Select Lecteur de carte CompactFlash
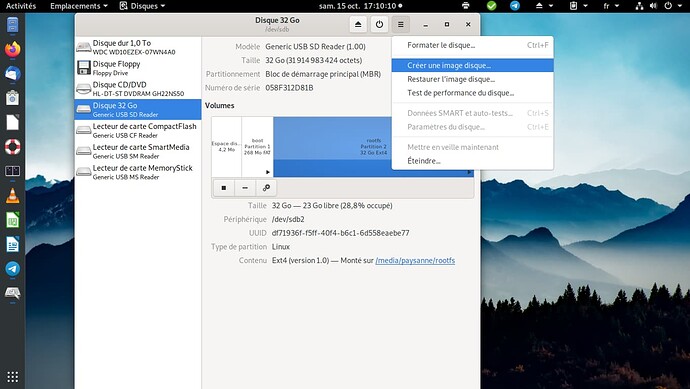This screenshot has width=690, height=389. coord(138,130)
